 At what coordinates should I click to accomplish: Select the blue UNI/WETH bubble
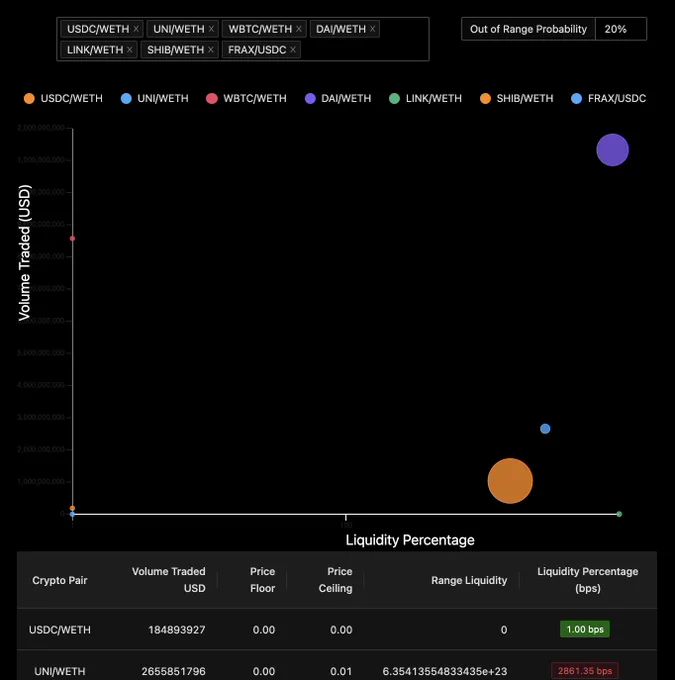pyautogui.click(x=545, y=429)
